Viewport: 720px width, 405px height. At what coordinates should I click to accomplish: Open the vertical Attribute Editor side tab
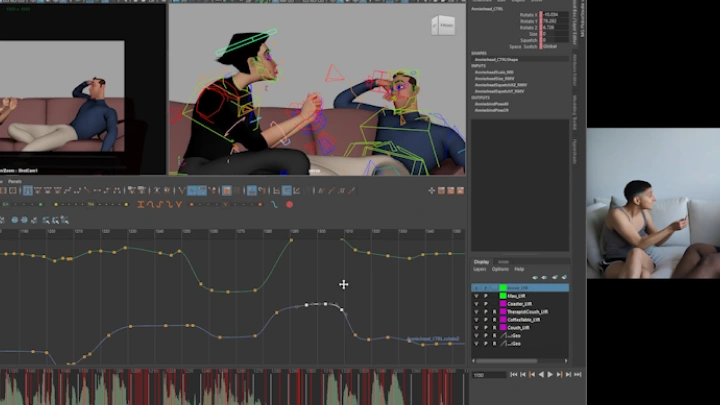pyautogui.click(x=575, y=70)
